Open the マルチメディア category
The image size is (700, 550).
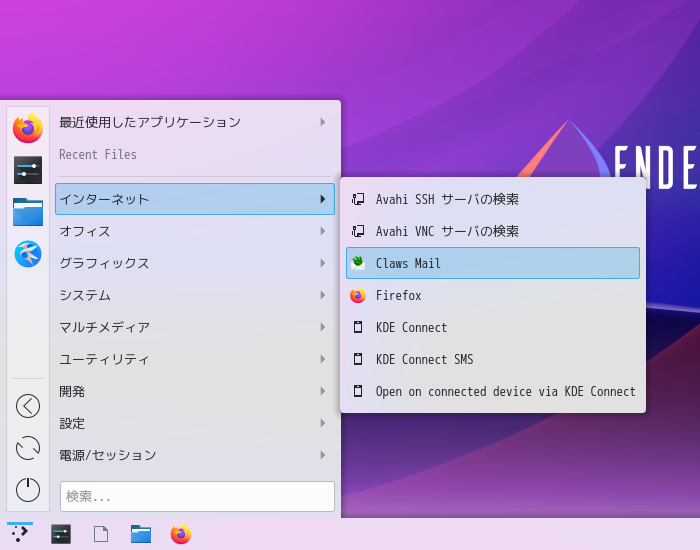(x=195, y=327)
